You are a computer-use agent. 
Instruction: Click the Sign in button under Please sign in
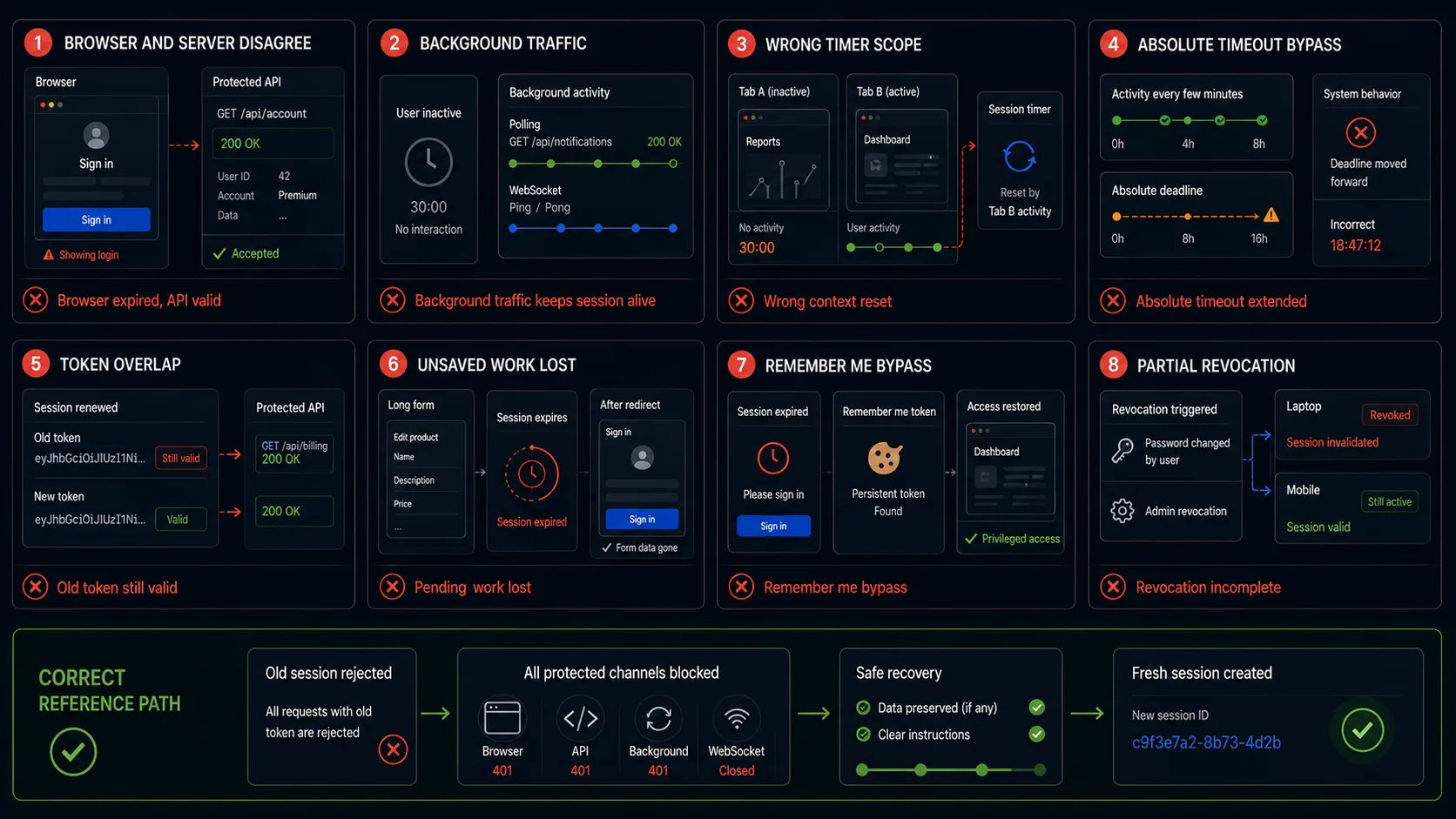(x=773, y=526)
